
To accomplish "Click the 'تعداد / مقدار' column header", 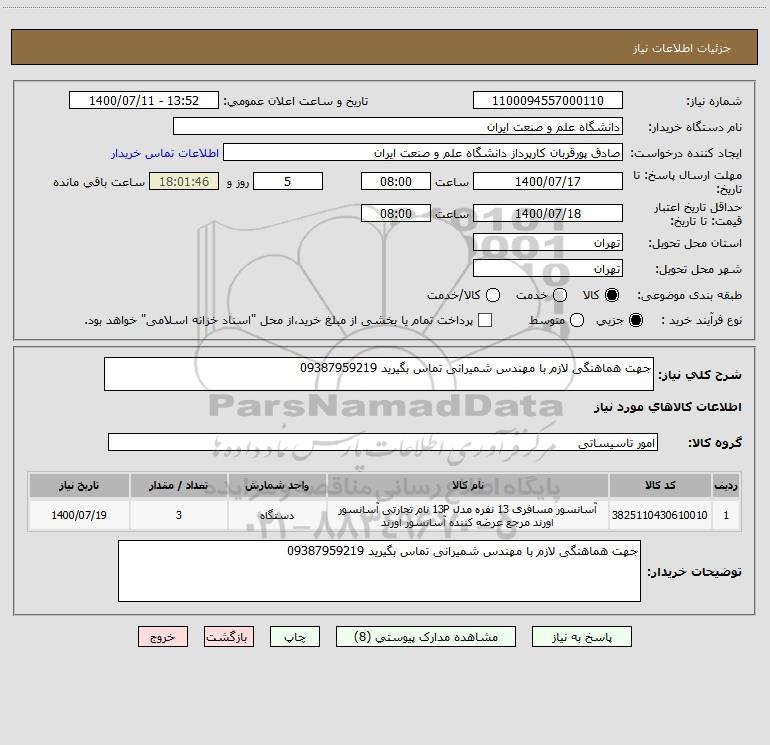I will pos(179,485).
